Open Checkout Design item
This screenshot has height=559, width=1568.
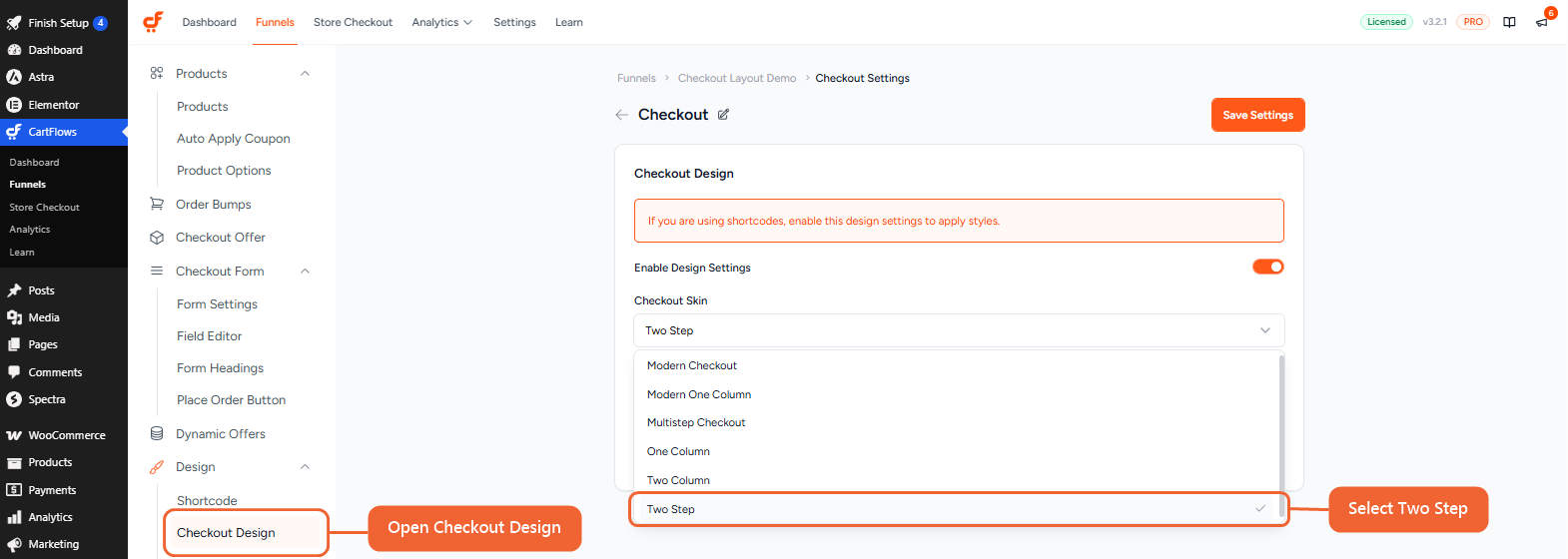click(x=226, y=533)
